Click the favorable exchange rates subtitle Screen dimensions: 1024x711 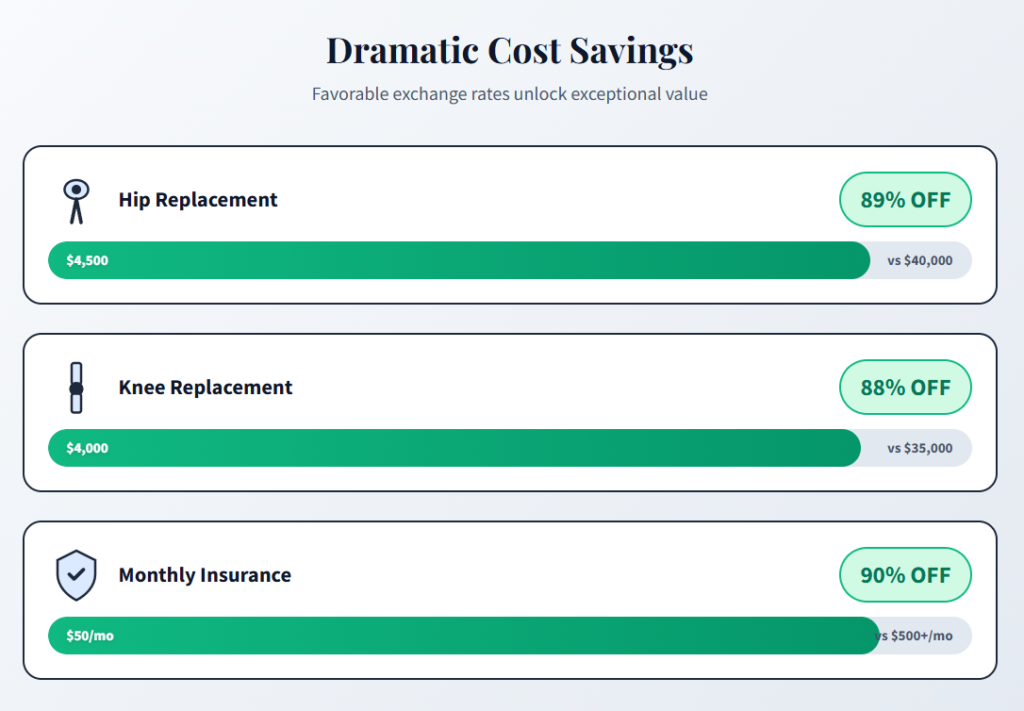coord(510,94)
